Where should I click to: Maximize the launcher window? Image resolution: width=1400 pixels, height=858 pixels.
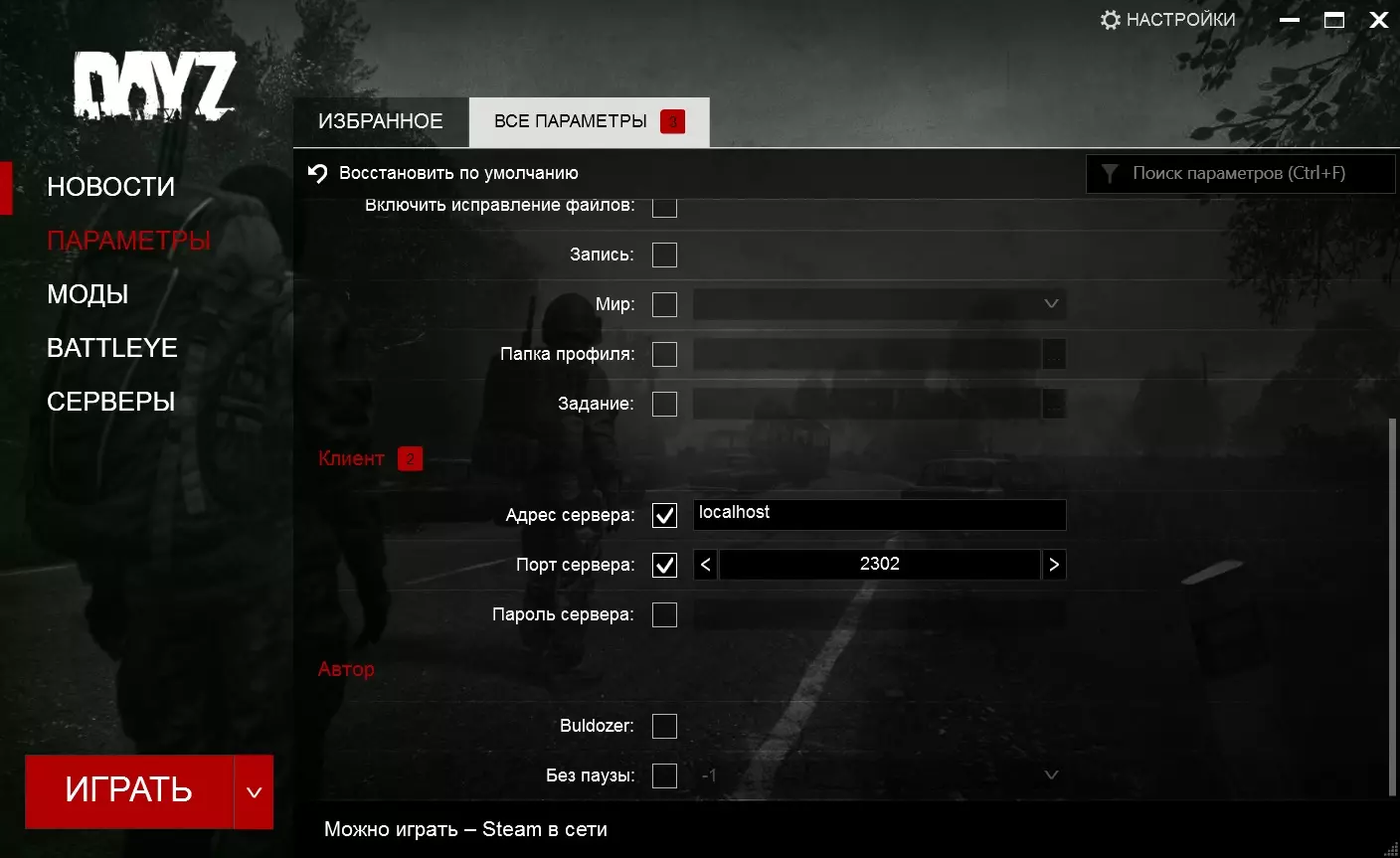click(x=1334, y=20)
